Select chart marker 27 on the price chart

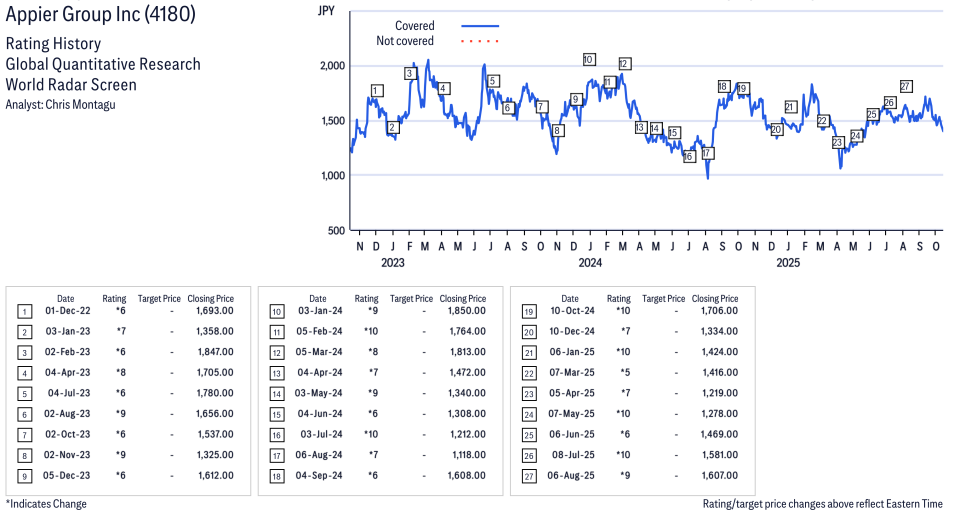pos(906,86)
